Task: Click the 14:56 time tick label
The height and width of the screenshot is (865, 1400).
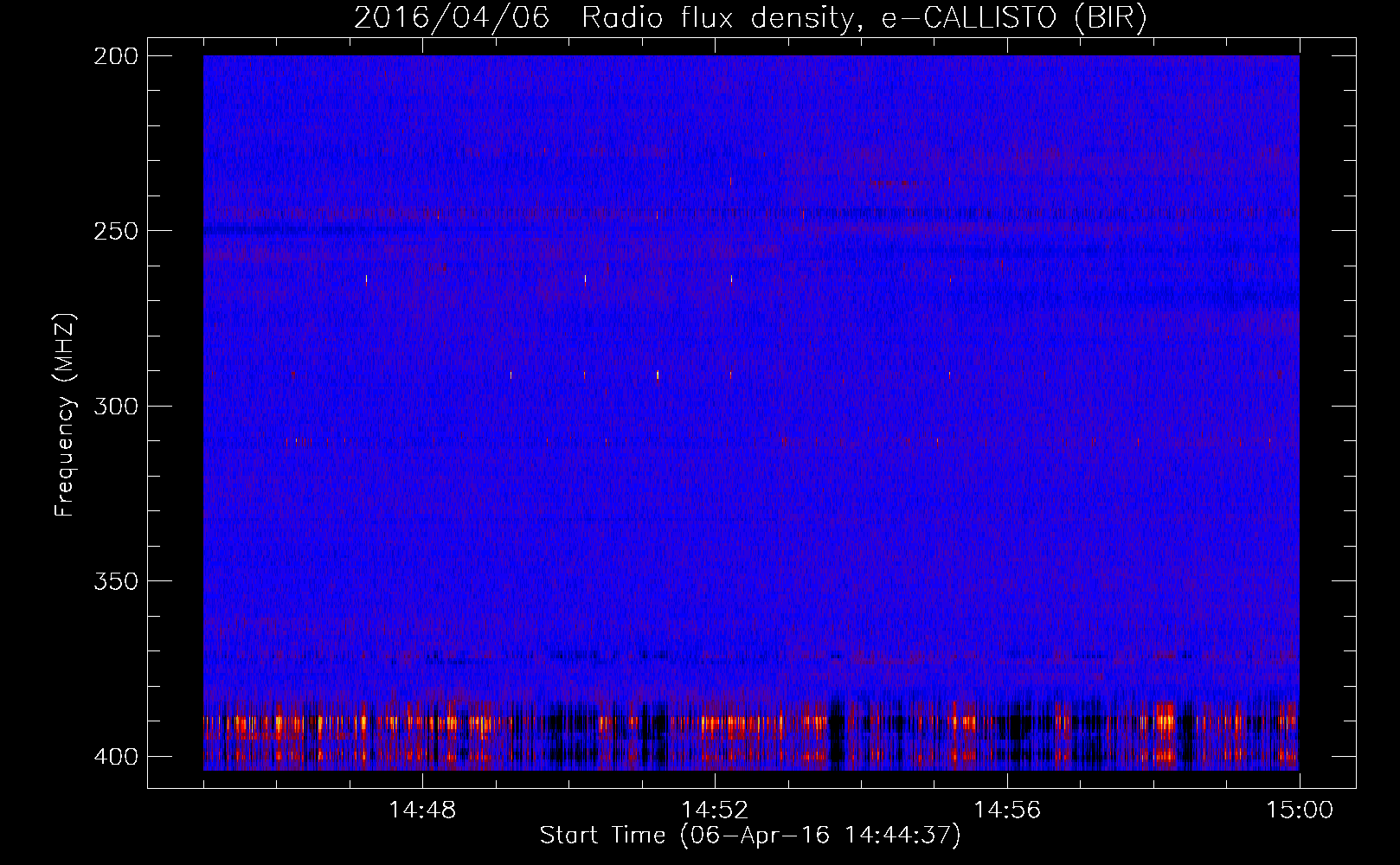Action: (x=1007, y=811)
